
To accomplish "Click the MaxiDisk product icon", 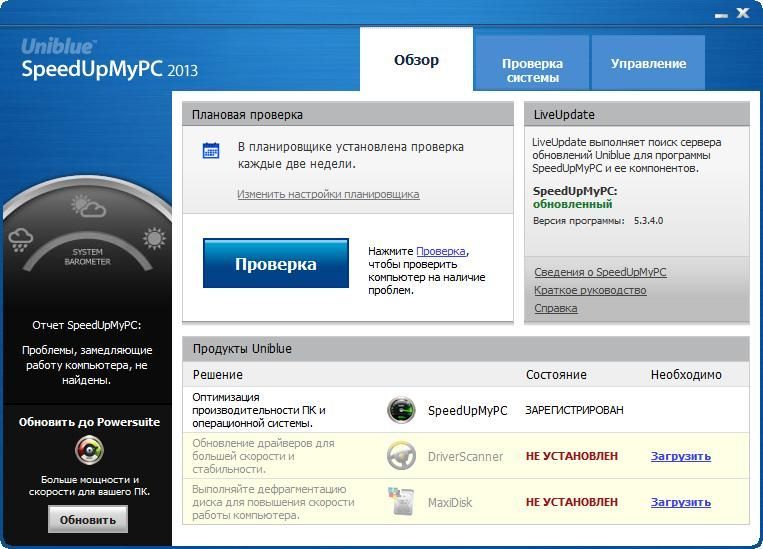I will point(401,501).
